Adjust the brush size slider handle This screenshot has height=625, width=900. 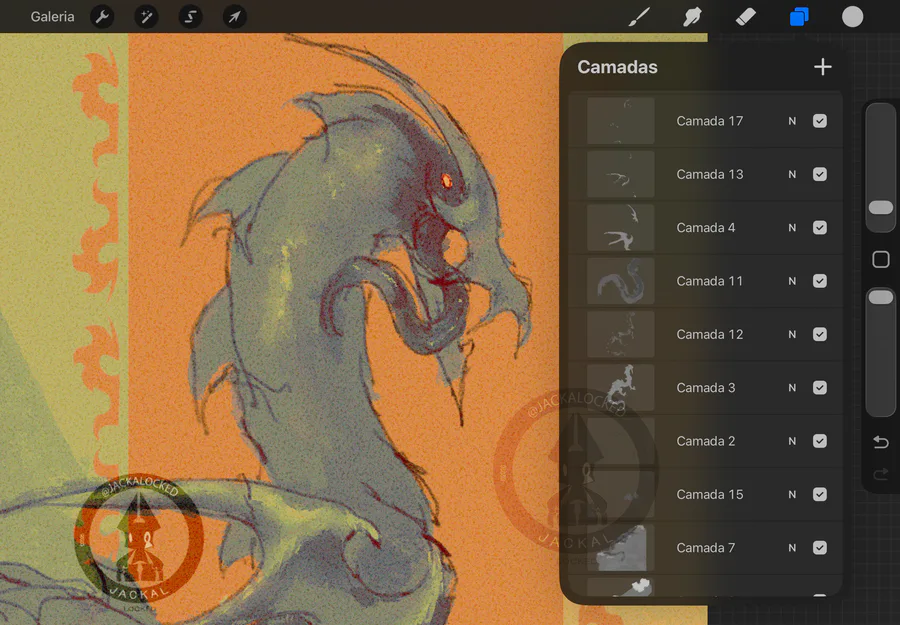881,207
